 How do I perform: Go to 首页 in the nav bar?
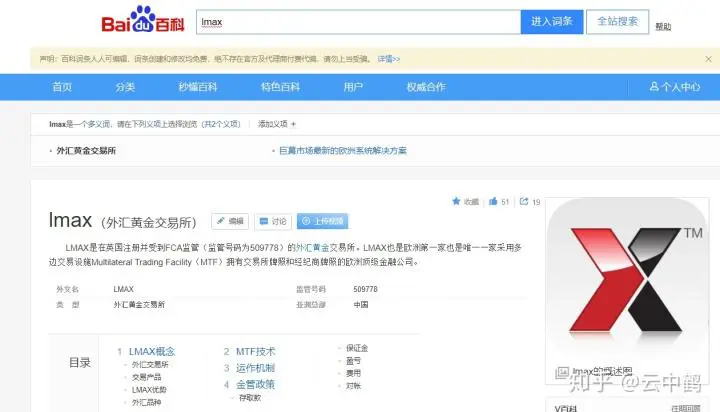click(62, 87)
